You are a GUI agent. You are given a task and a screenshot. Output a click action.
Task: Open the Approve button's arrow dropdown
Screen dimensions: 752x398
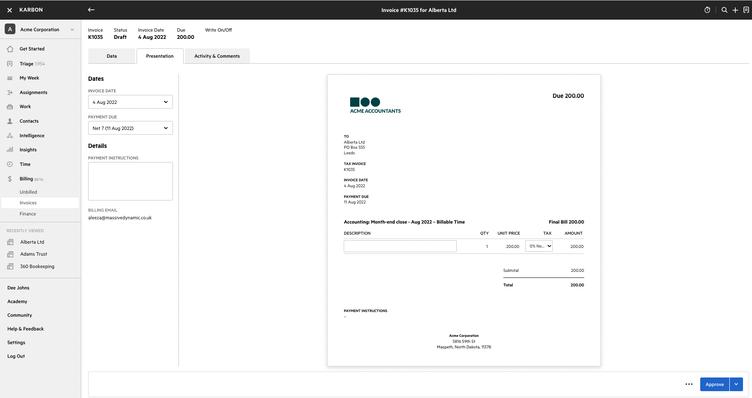pyautogui.click(x=736, y=384)
